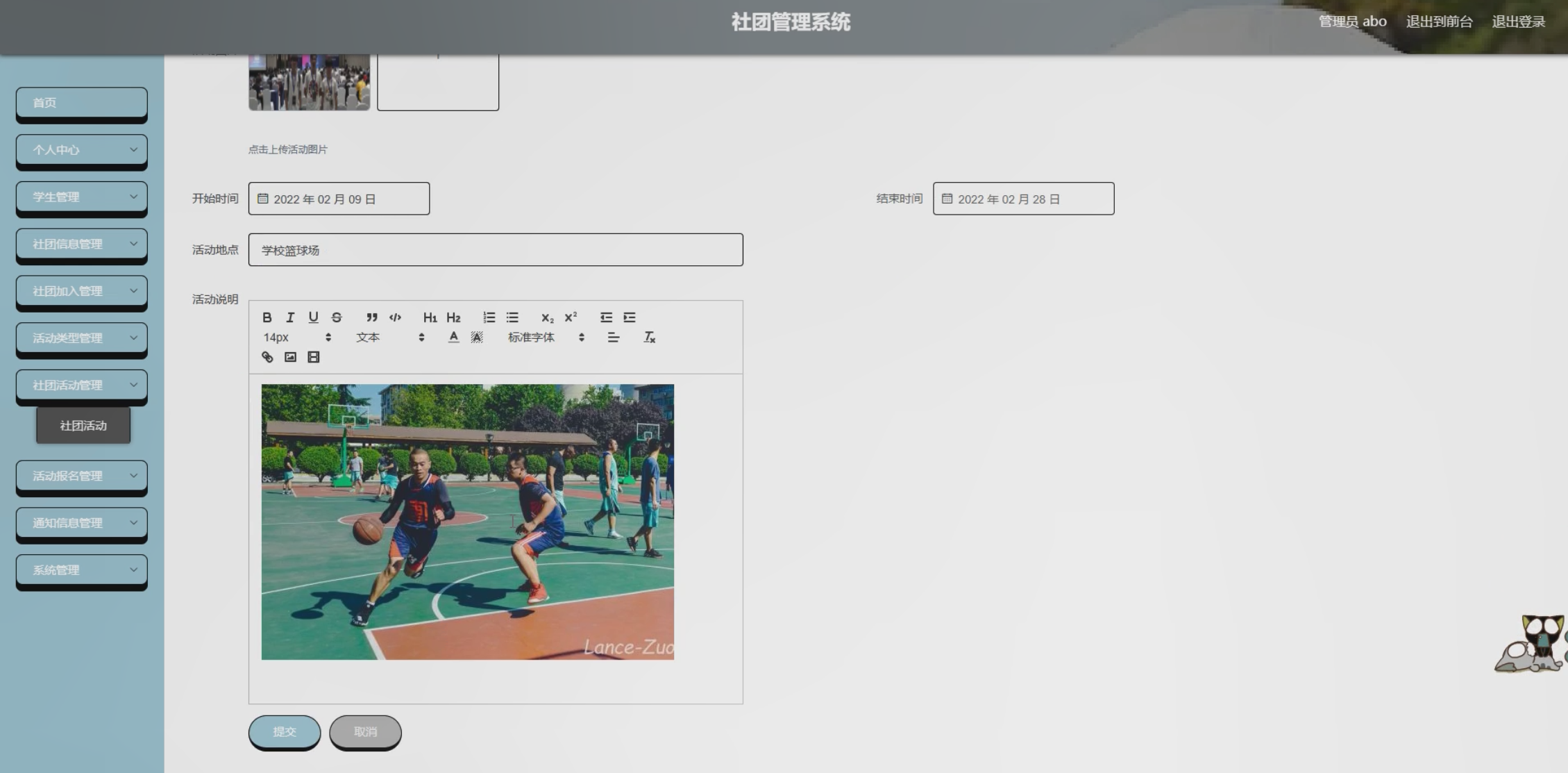
Task: Toggle italic text style
Action: pos(290,317)
